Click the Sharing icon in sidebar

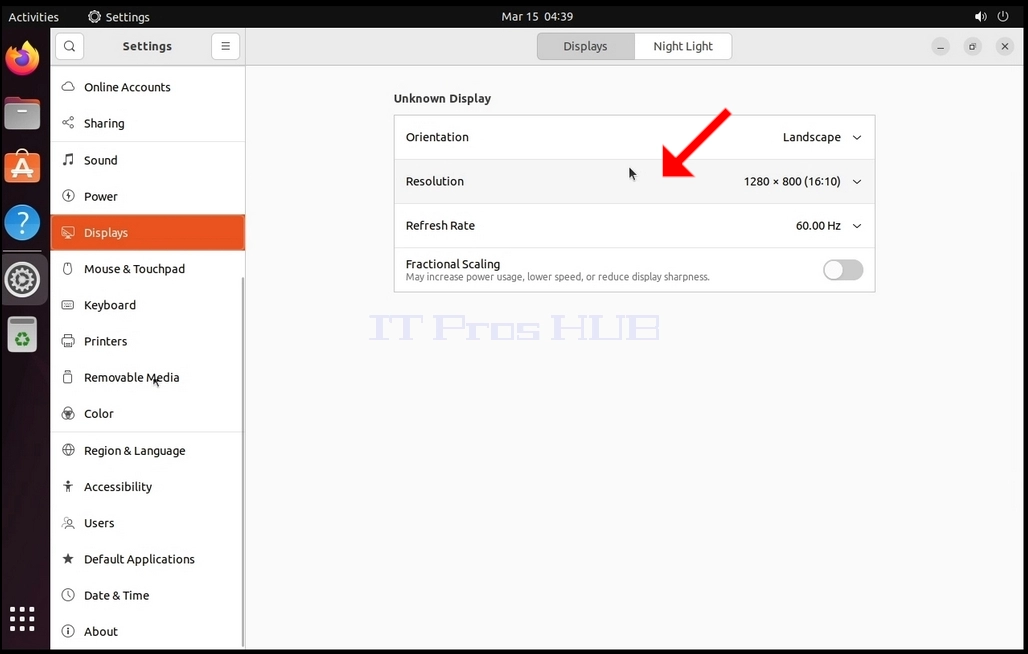tap(68, 123)
